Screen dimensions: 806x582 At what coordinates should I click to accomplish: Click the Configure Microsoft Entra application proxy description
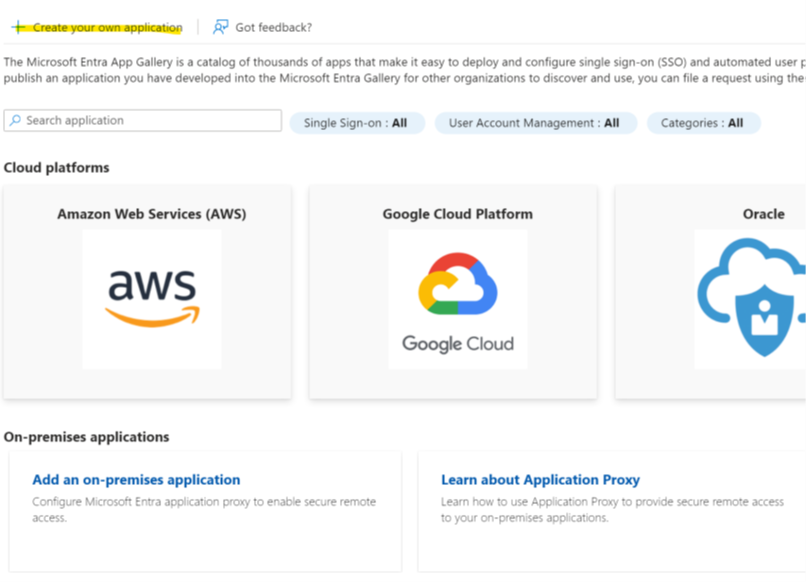[204, 510]
